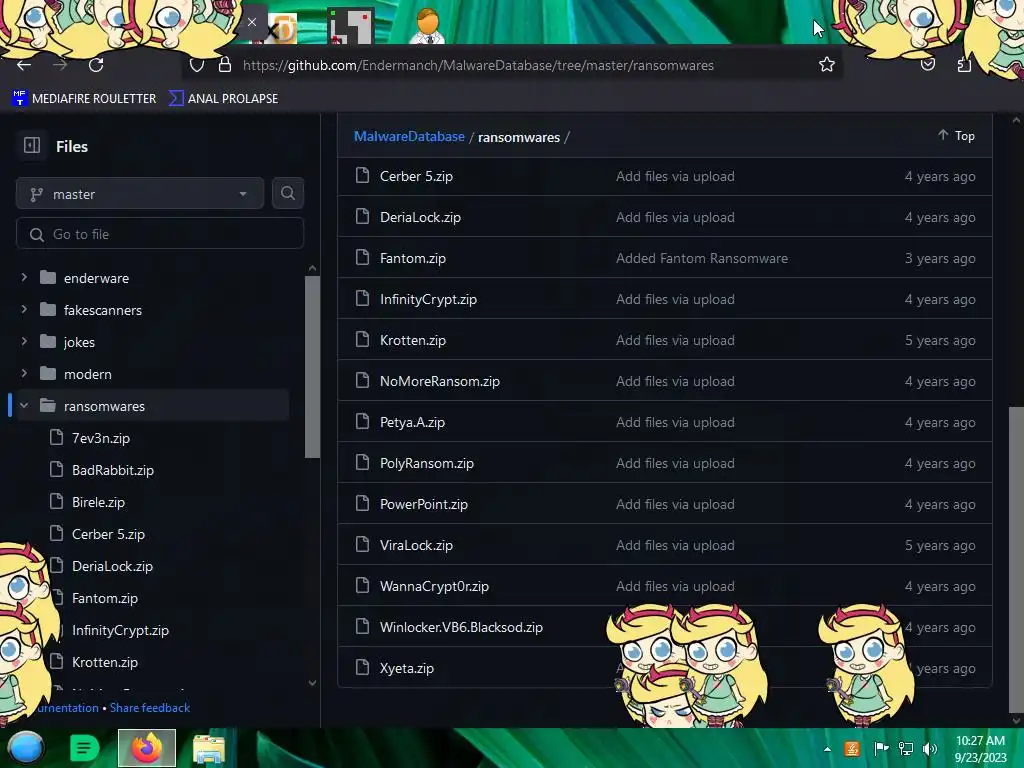
Task: Open the extensions icon in browser toolbar
Action: coord(965,65)
